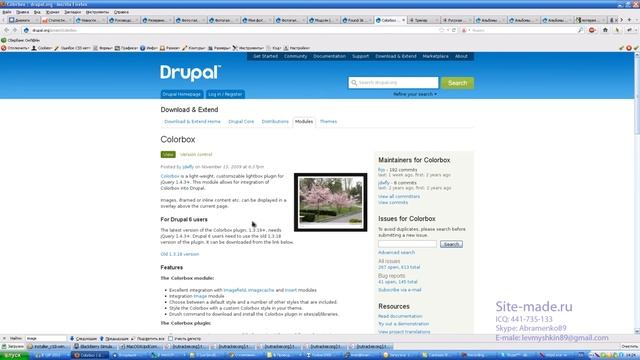Click View all committers link

(399, 197)
